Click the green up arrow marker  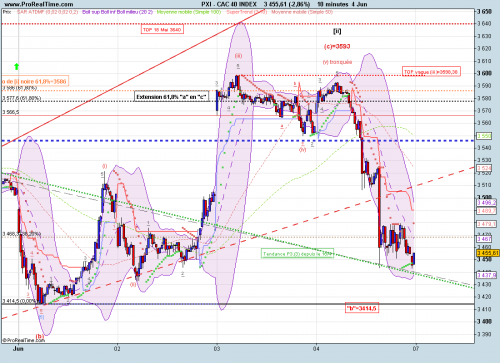pos(17,66)
